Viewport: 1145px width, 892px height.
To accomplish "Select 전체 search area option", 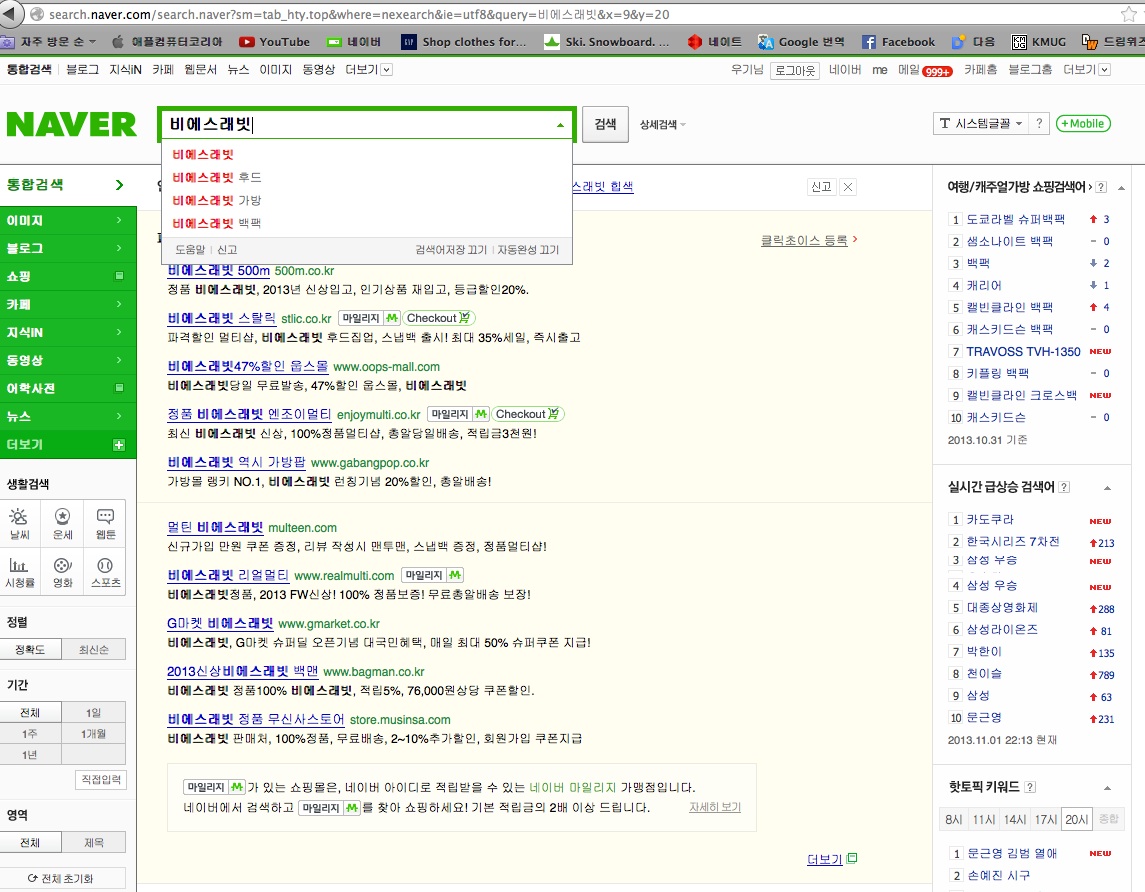I will (x=30, y=842).
